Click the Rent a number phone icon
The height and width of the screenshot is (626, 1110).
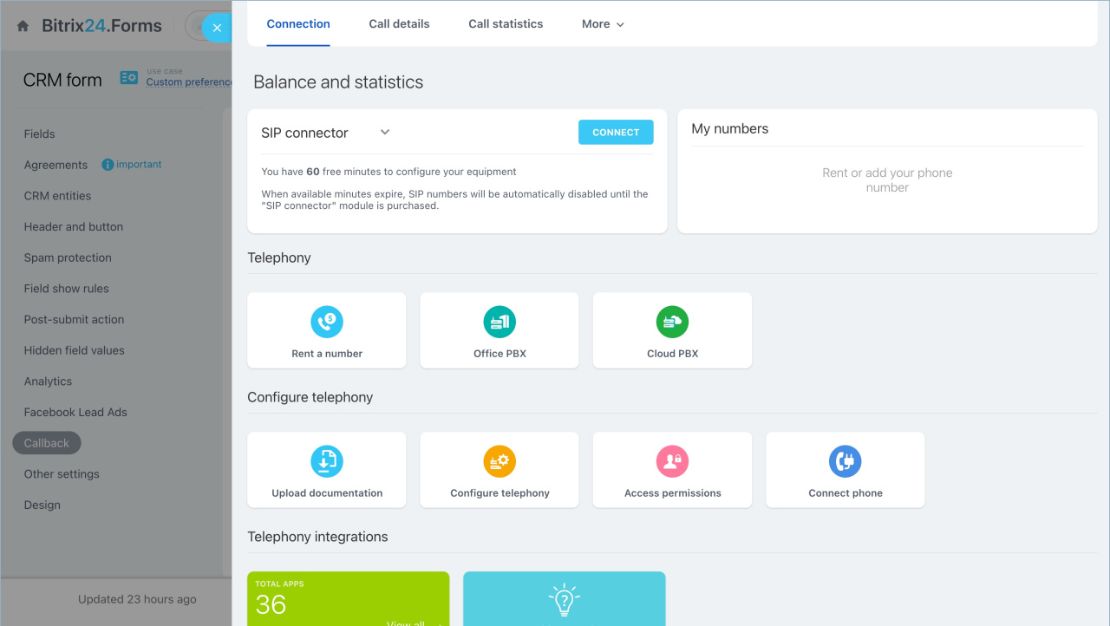[x=326, y=321]
